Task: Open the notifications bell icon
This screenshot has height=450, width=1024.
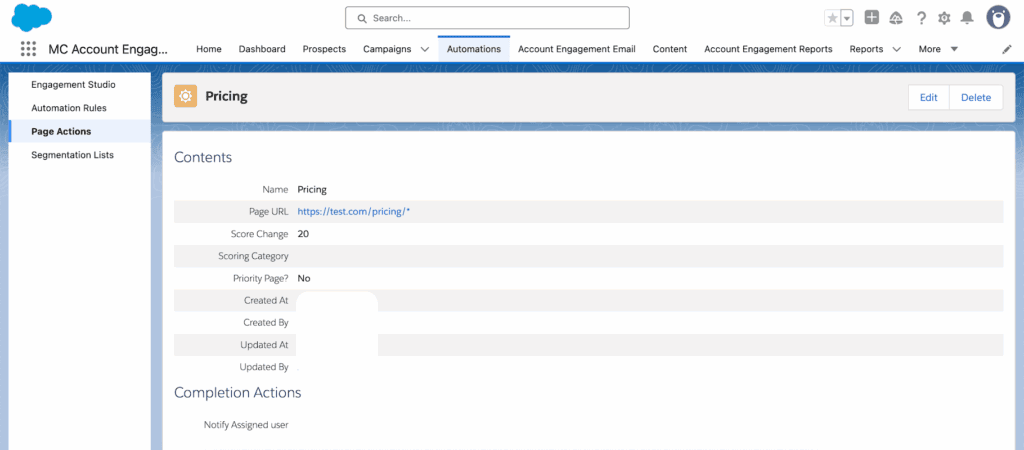Action: [967, 18]
